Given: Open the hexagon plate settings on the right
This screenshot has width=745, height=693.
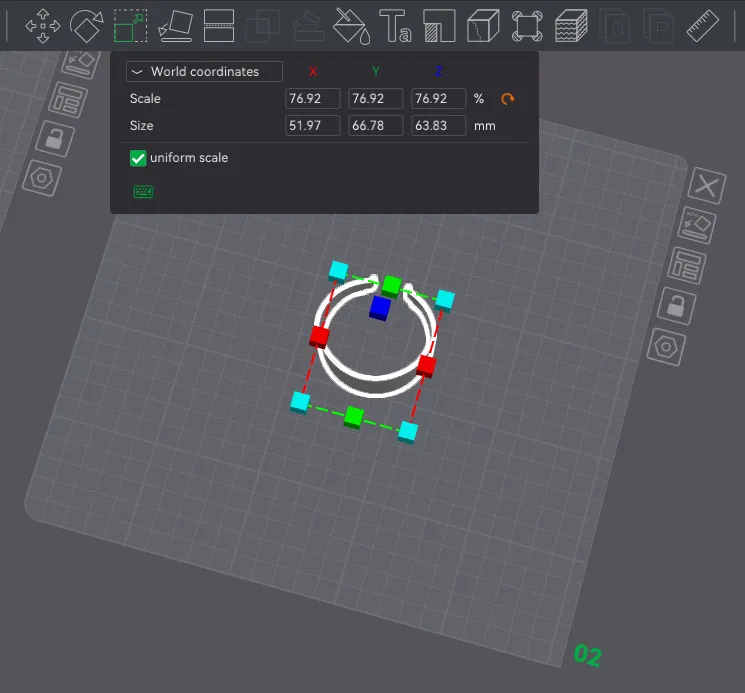Looking at the screenshot, I should click(x=665, y=346).
